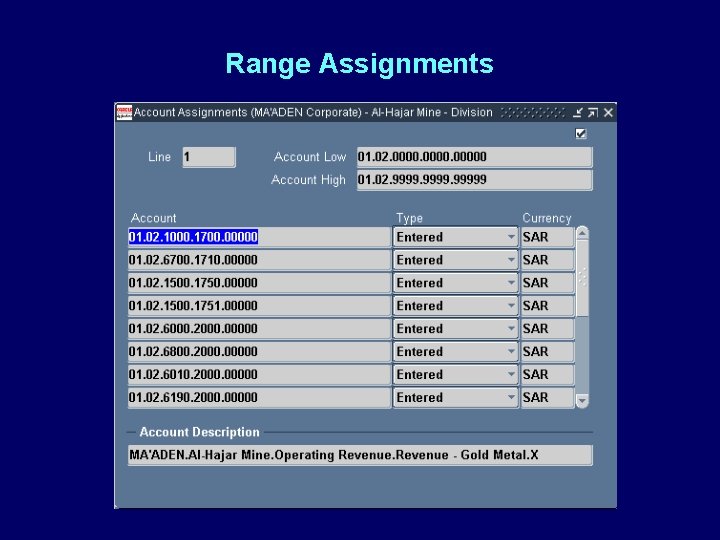The width and height of the screenshot is (720, 540).
Task: Minimize the Account Assignments window
Action: pos(578,112)
